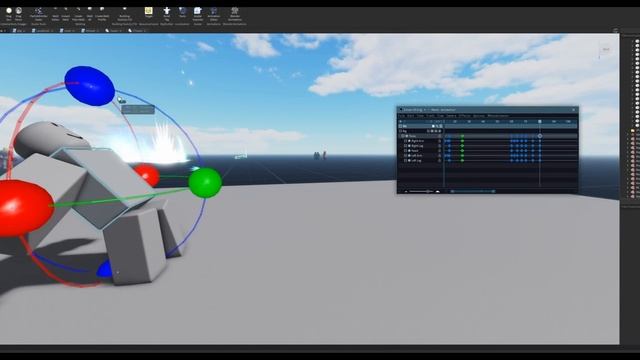The image size is (640, 360).
Task: Open Track menu in animator window
Action: tap(430, 116)
